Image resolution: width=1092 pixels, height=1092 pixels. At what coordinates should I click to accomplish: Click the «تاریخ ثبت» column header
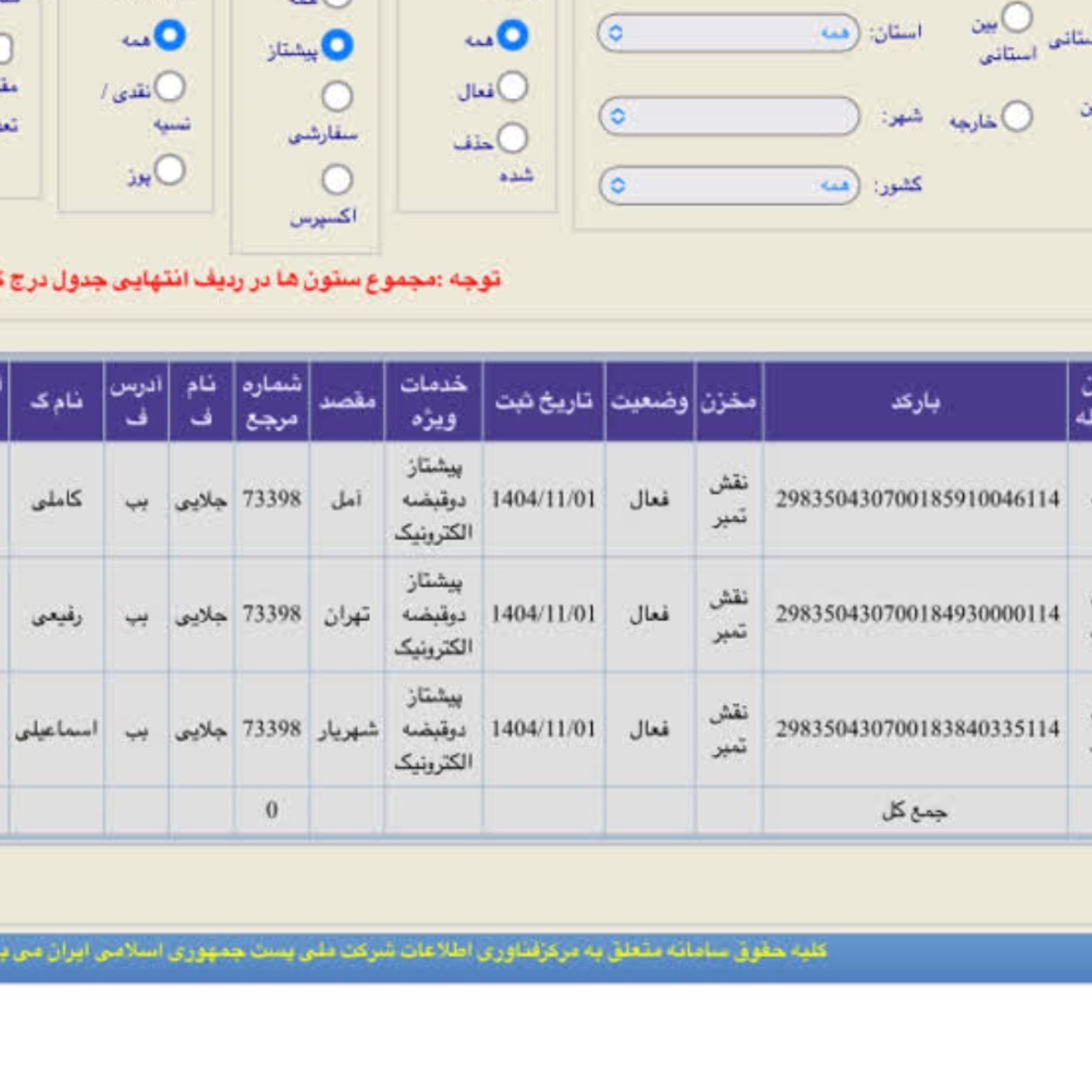(x=544, y=401)
